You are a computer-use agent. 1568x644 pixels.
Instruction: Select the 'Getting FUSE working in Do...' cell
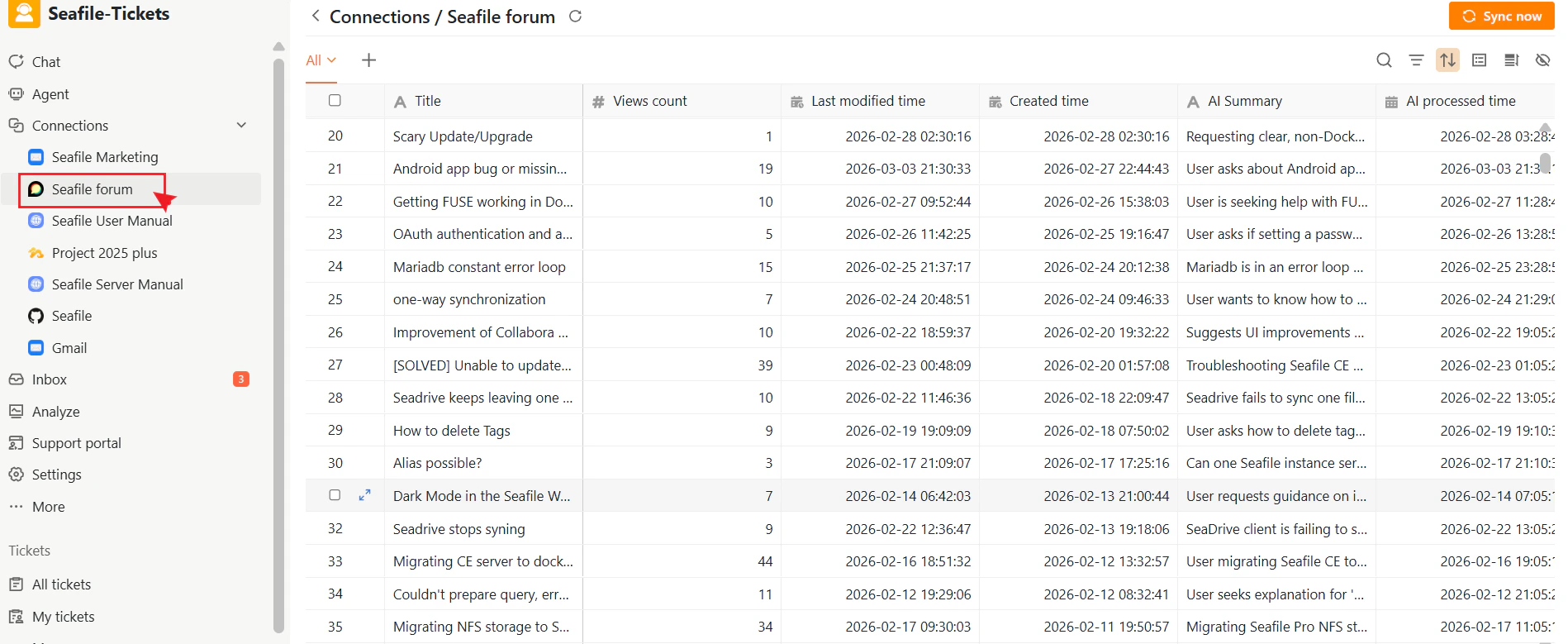(x=483, y=202)
